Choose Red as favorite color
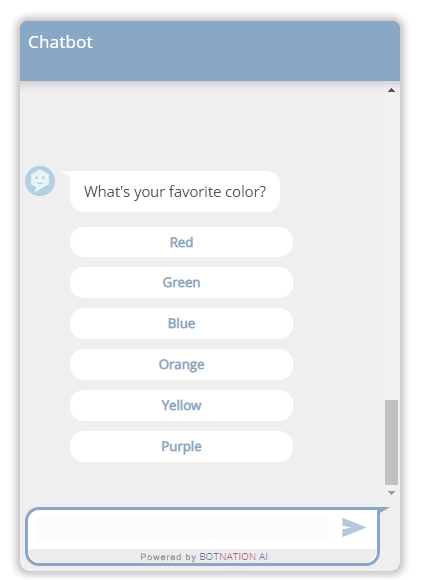The height and width of the screenshot is (580, 424). [181, 242]
